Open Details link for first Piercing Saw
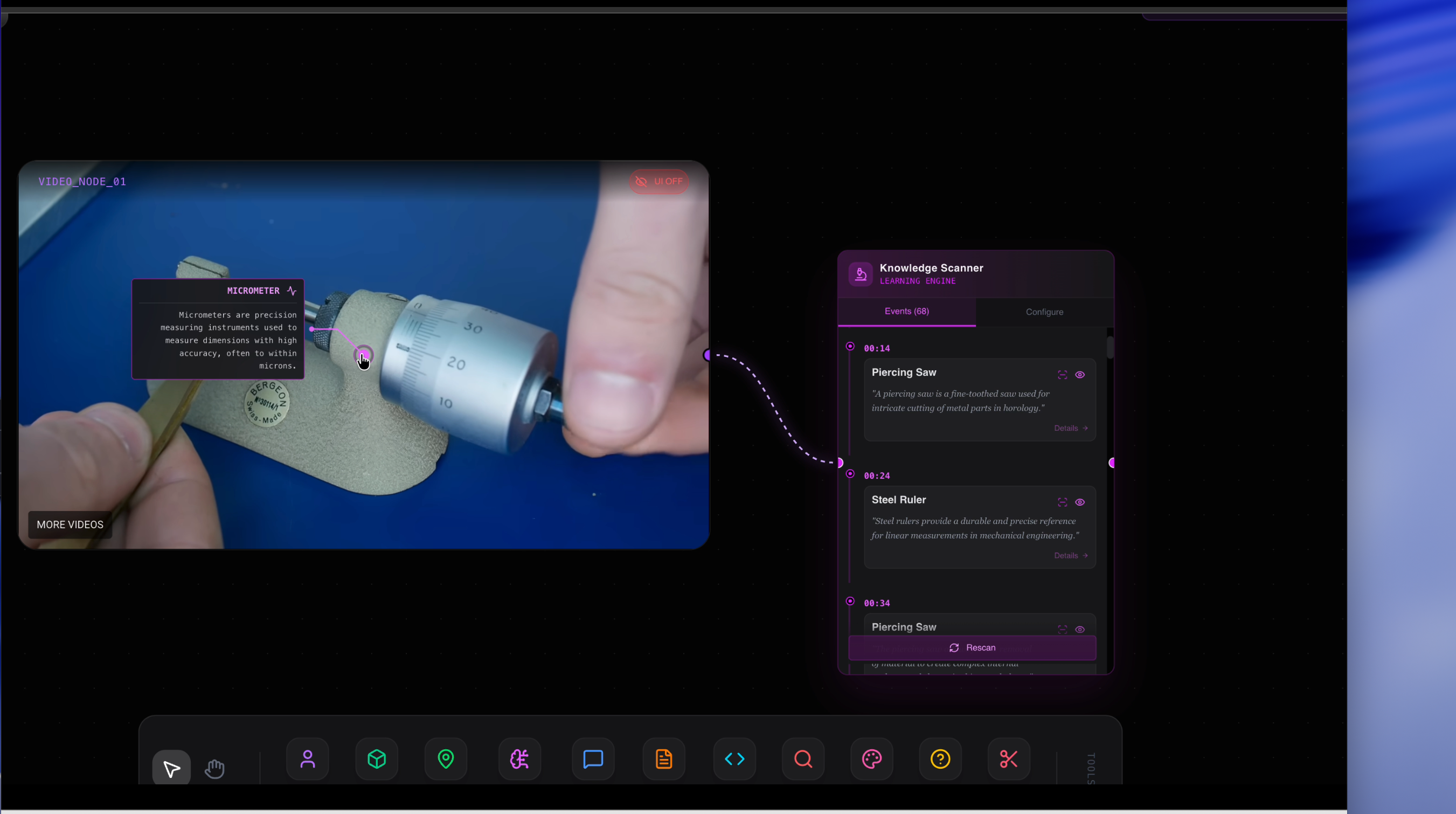Screen dimensions: 1456x814 coord(1071,429)
